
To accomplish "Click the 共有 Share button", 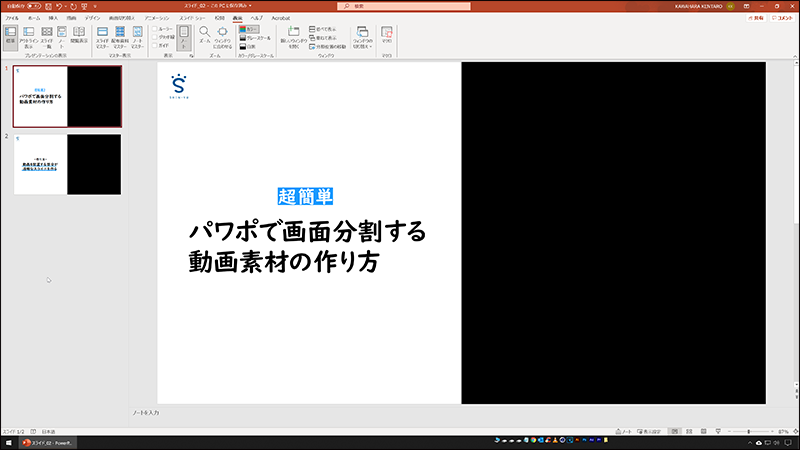I will click(x=756, y=18).
